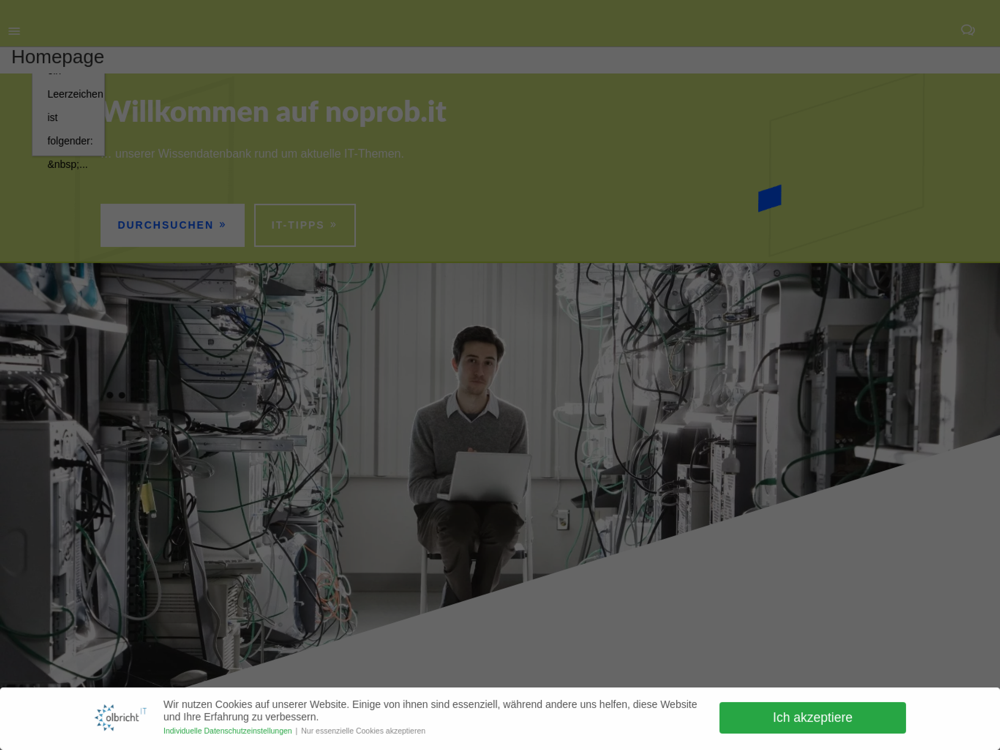This screenshot has height=750, width=1000.
Task: Click the Wissensdatenbank subtitle text
Action: click(x=258, y=154)
